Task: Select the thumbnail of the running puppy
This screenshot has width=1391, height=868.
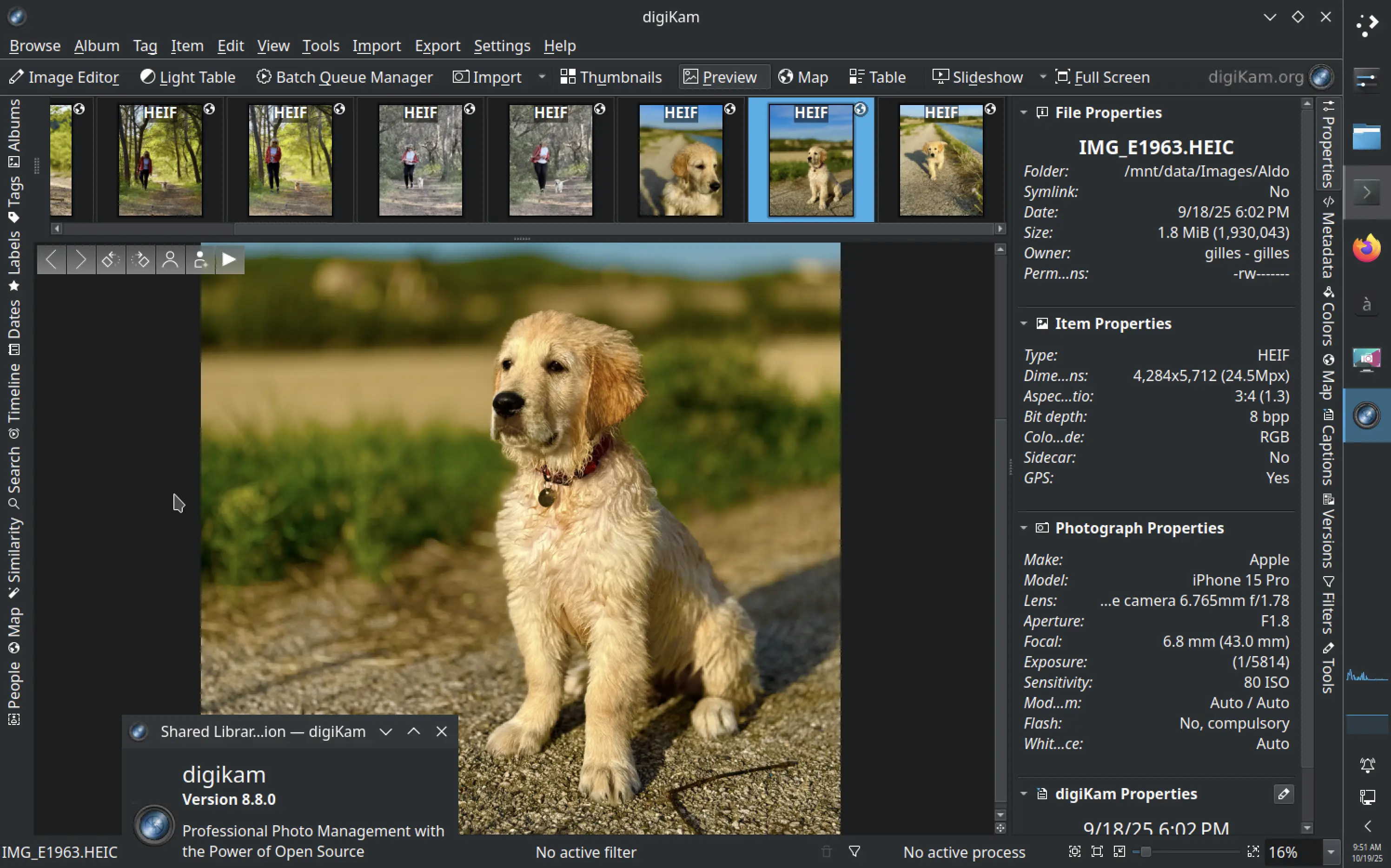Action: click(941, 161)
